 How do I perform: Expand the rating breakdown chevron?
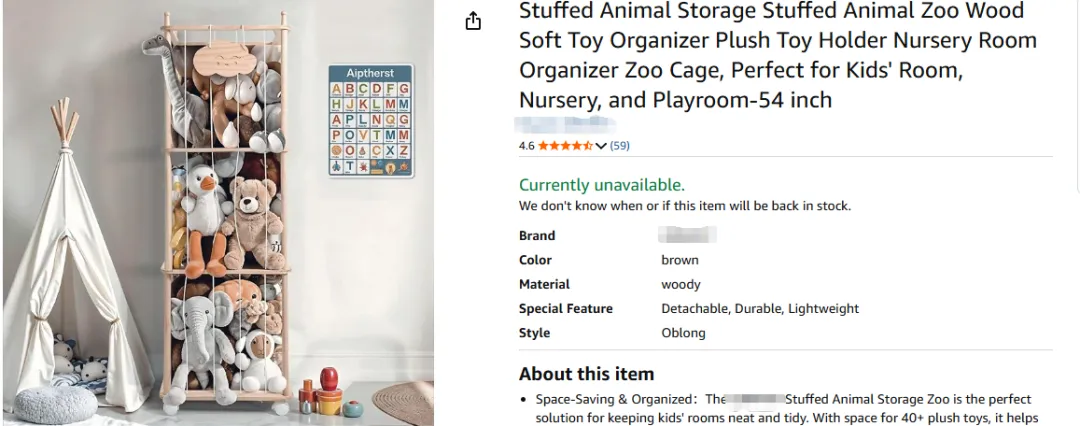[601, 146]
